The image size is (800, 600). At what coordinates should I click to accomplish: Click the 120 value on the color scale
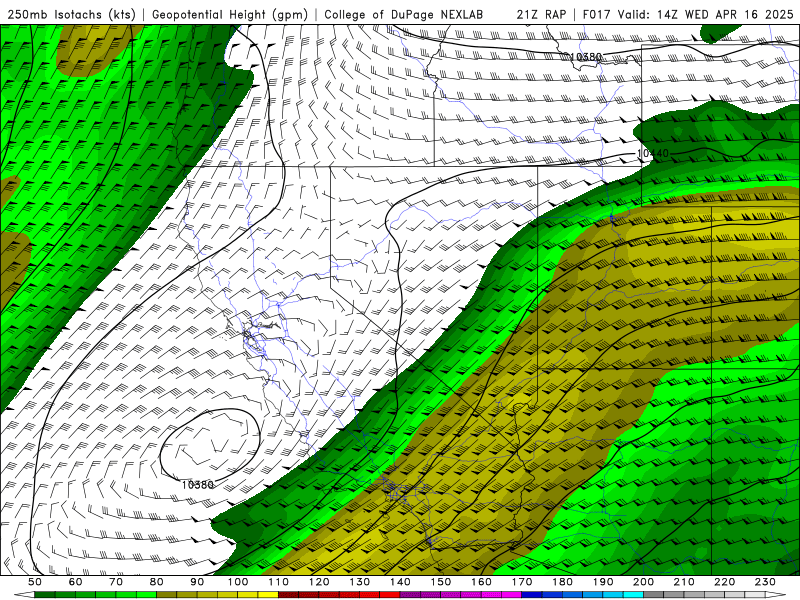tap(319, 581)
